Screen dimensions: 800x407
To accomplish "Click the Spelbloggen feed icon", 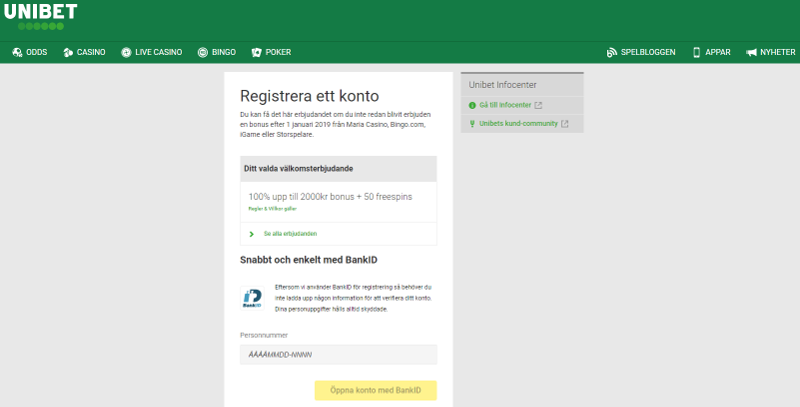I will pyautogui.click(x=611, y=52).
